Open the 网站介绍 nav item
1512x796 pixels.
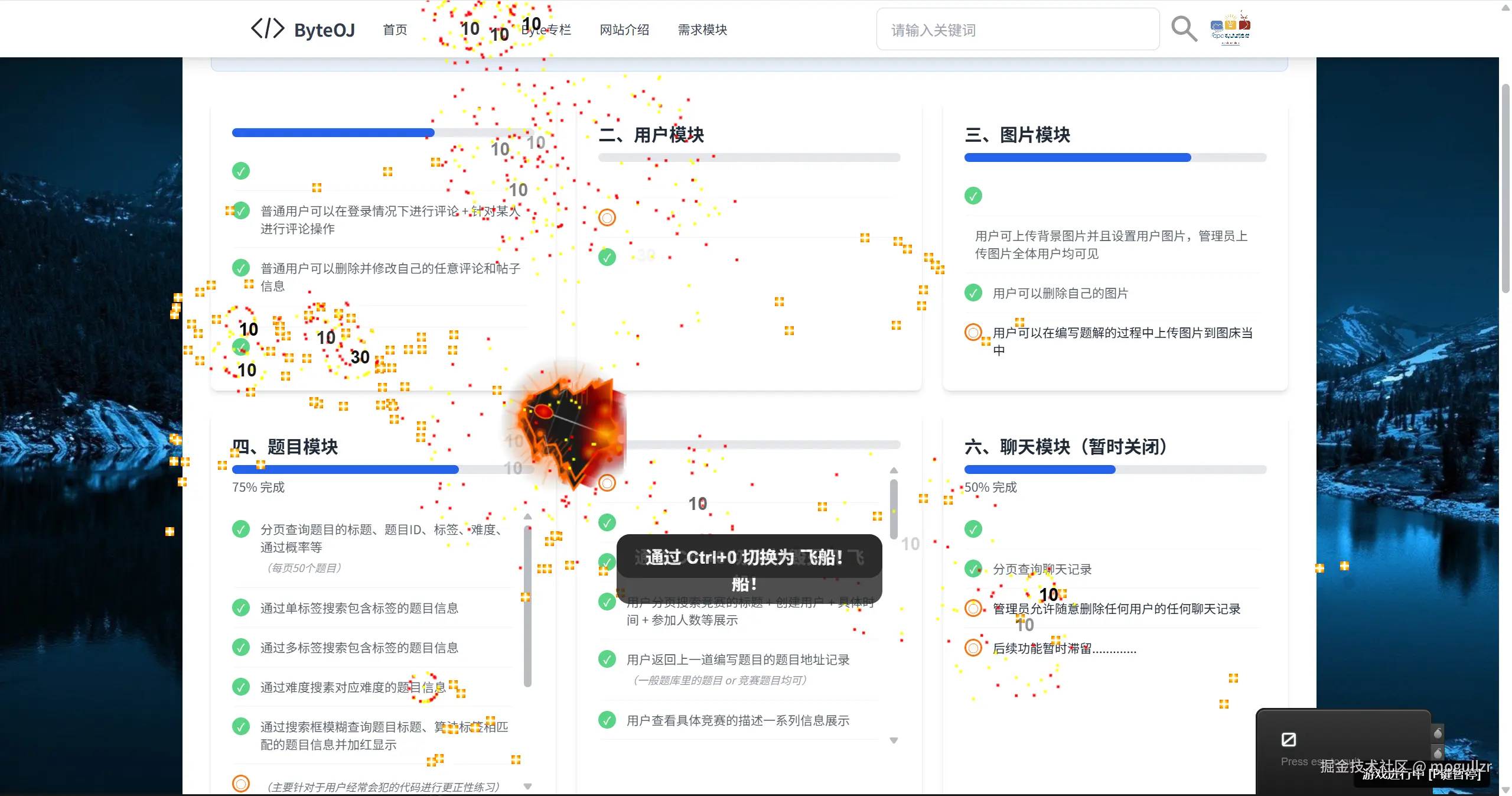[624, 30]
